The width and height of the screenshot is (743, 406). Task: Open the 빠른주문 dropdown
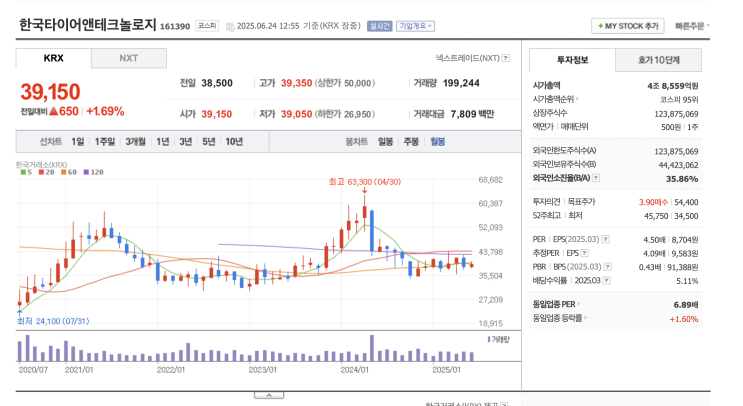[x=692, y=26]
